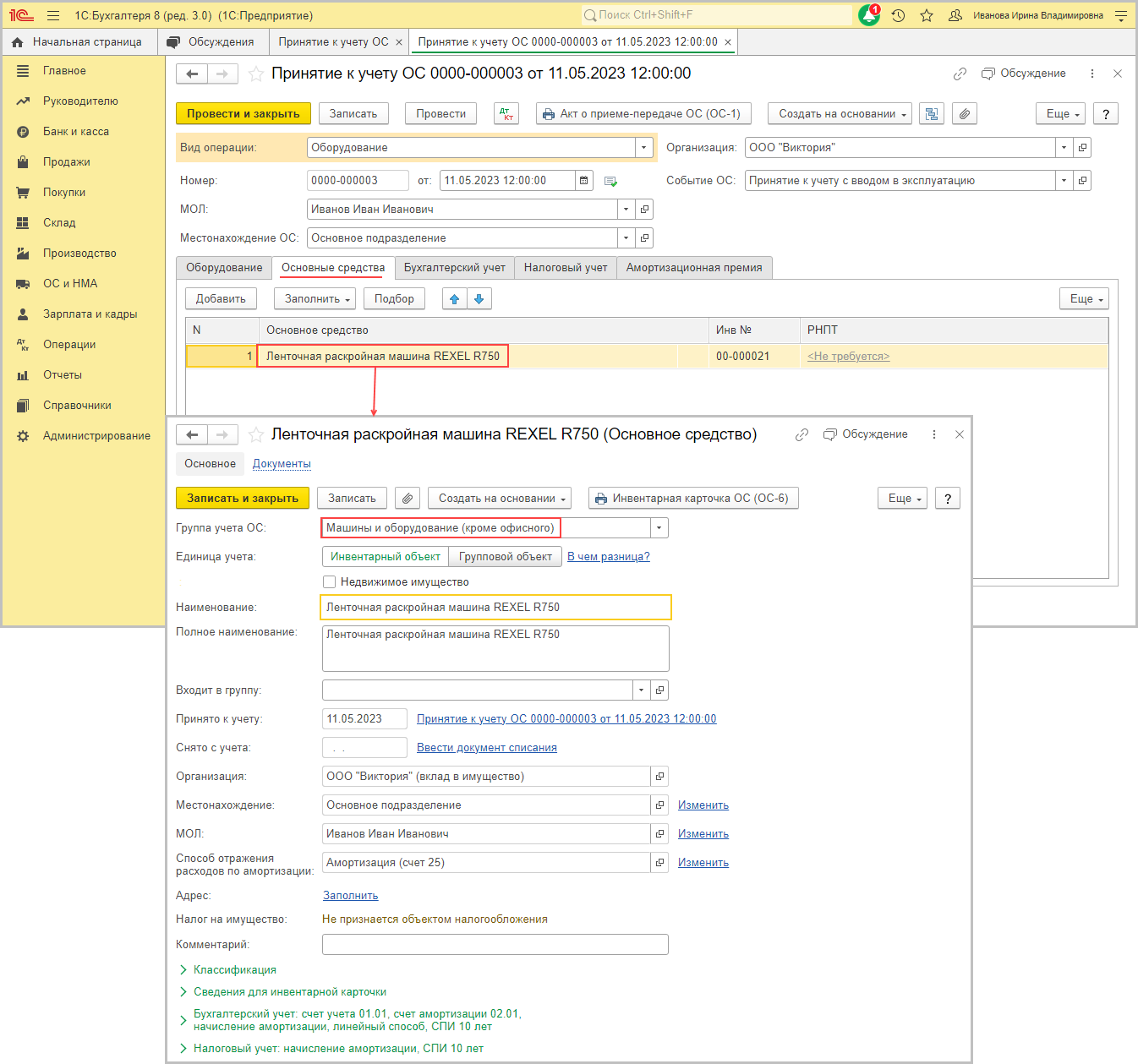Move row down with blue arrow
Image resolution: width=1138 pixels, height=1064 pixels.
[x=479, y=299]
